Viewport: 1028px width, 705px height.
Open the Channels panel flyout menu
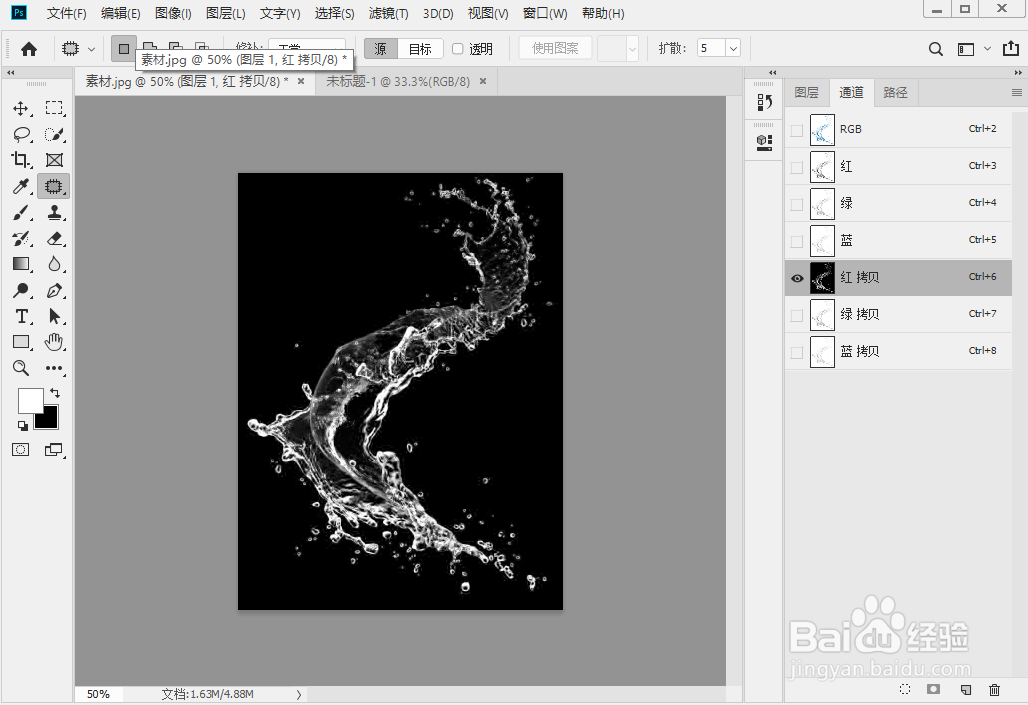point(1017,92)
